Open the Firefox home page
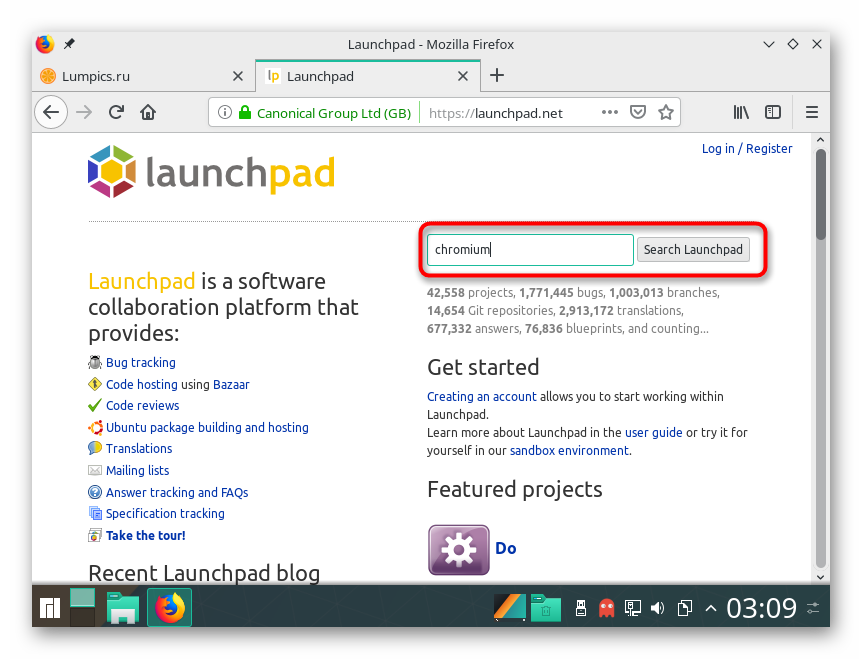862x659 pixels. click(148, 113)
